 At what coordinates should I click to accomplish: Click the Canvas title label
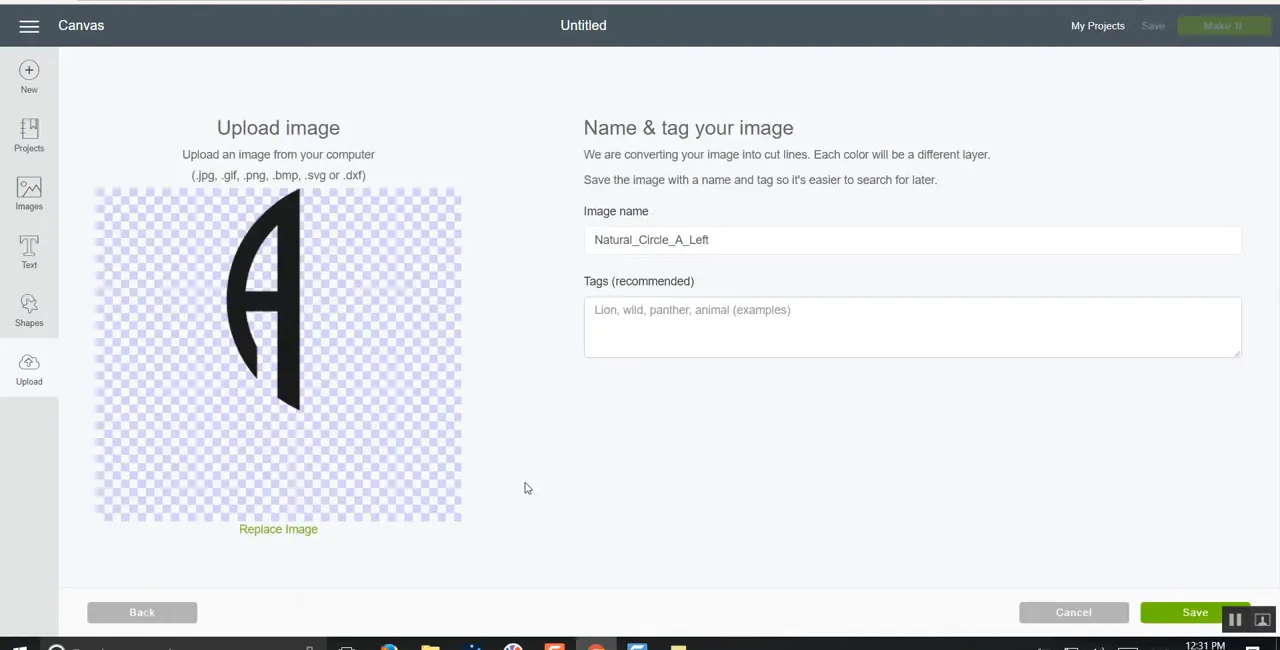81,25
